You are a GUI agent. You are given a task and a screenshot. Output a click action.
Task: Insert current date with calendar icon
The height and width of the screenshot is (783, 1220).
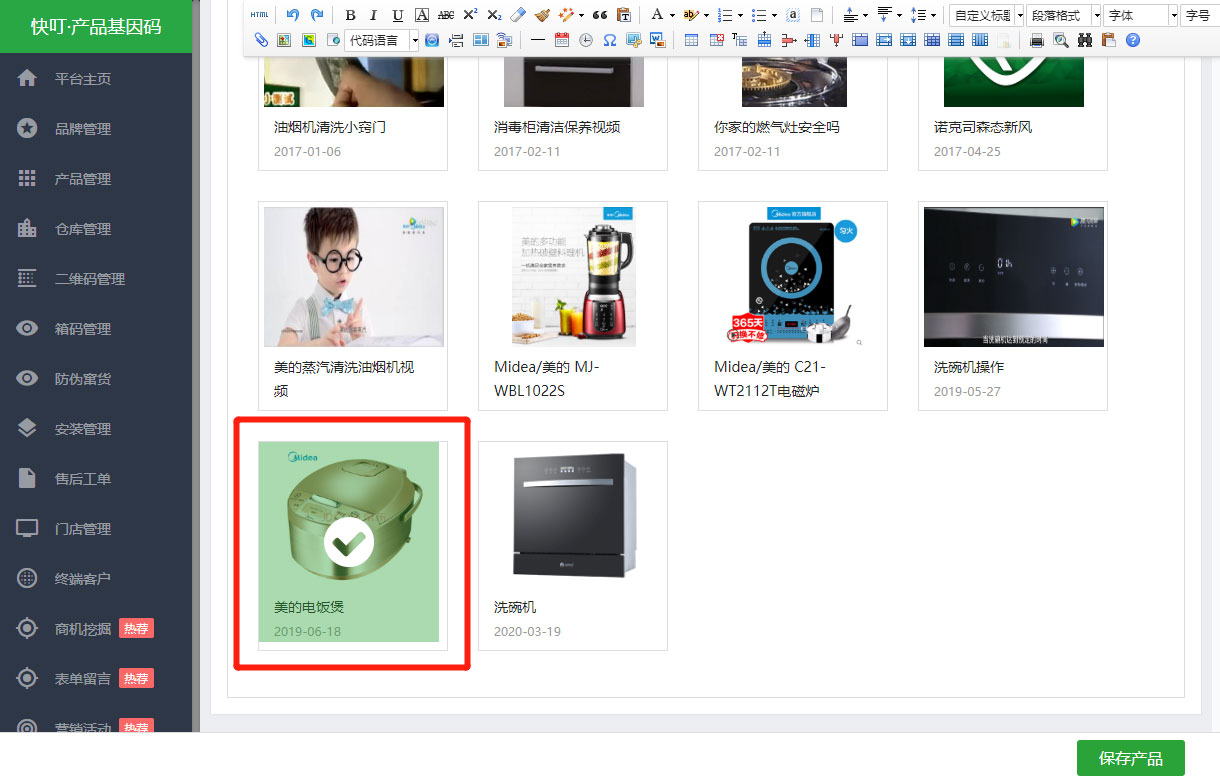pos(562,40)
